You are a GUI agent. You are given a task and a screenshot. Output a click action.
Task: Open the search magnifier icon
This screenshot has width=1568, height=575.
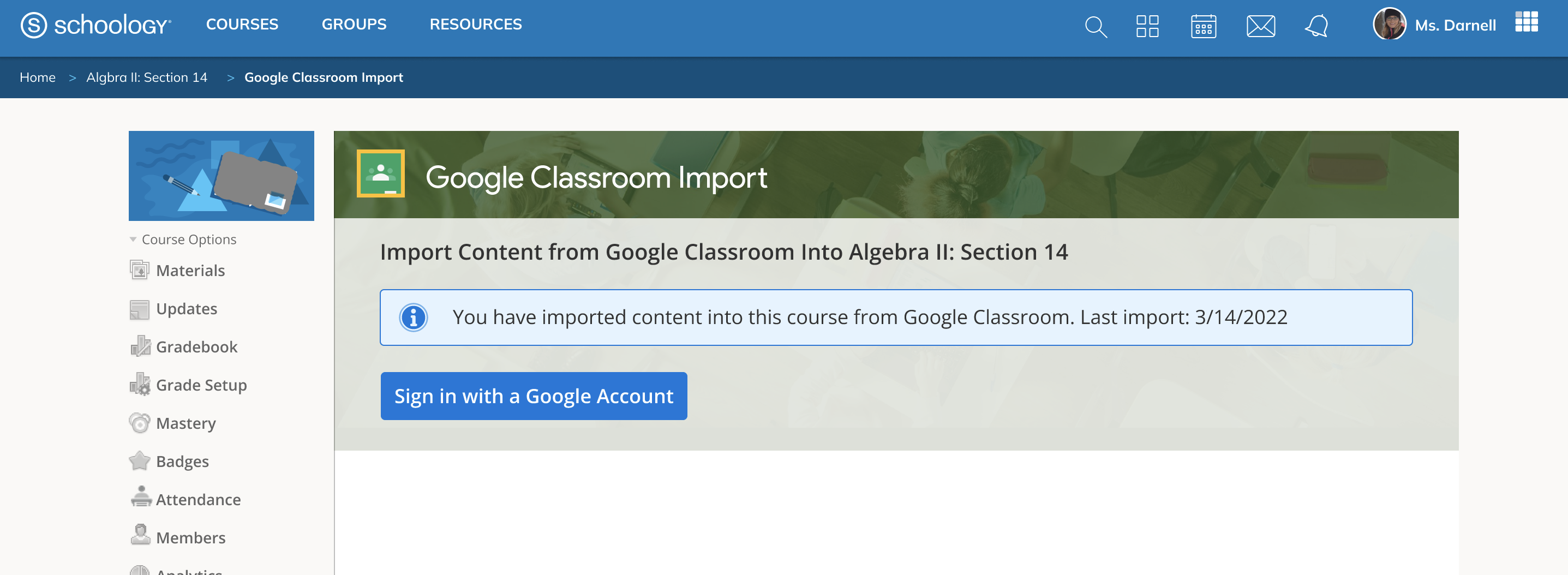coord(1096,27)
